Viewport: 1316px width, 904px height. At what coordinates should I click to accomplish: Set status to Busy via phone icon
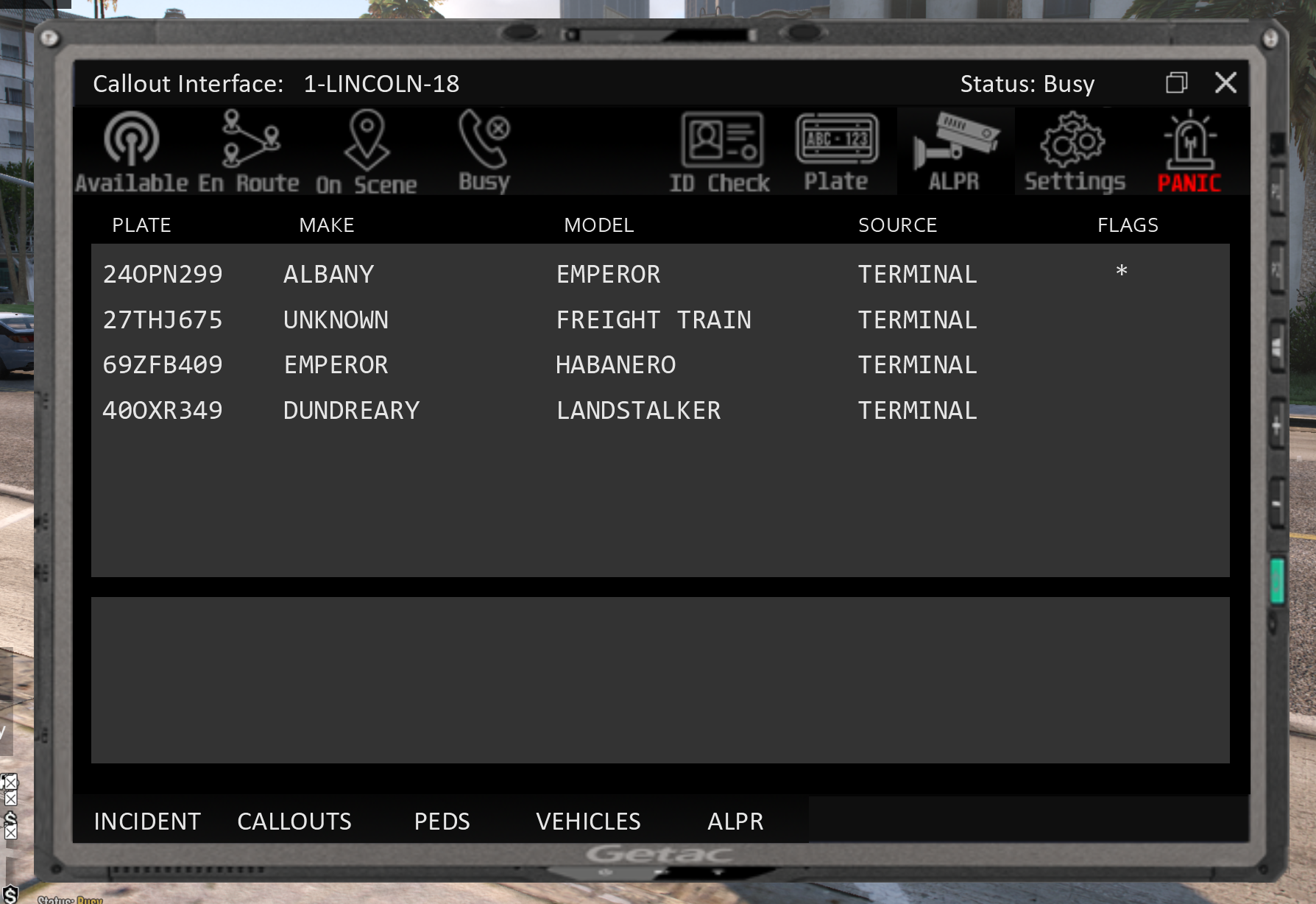[x=484, y=151]
